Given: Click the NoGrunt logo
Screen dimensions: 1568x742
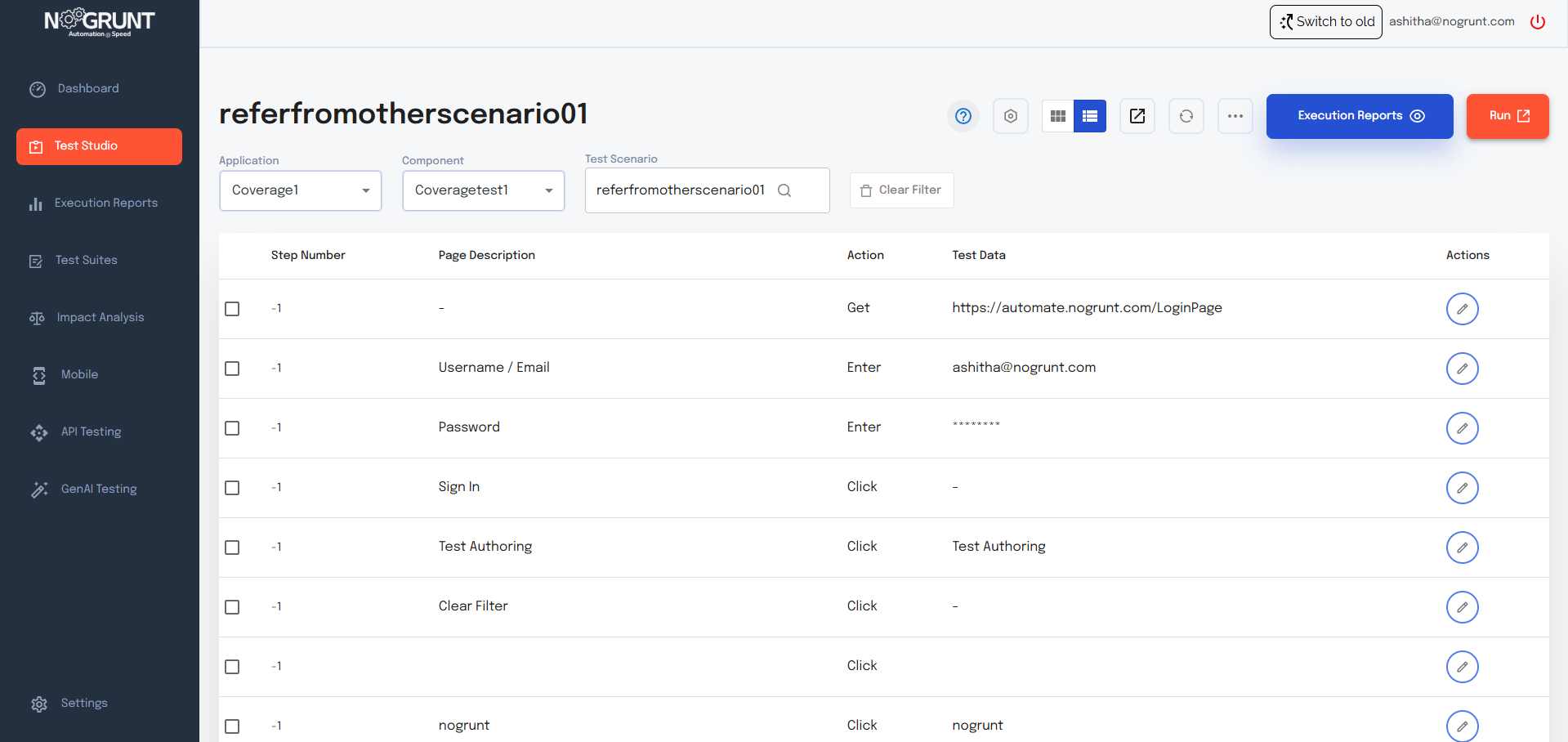Looking at the screenshot, I should [99, 22].
